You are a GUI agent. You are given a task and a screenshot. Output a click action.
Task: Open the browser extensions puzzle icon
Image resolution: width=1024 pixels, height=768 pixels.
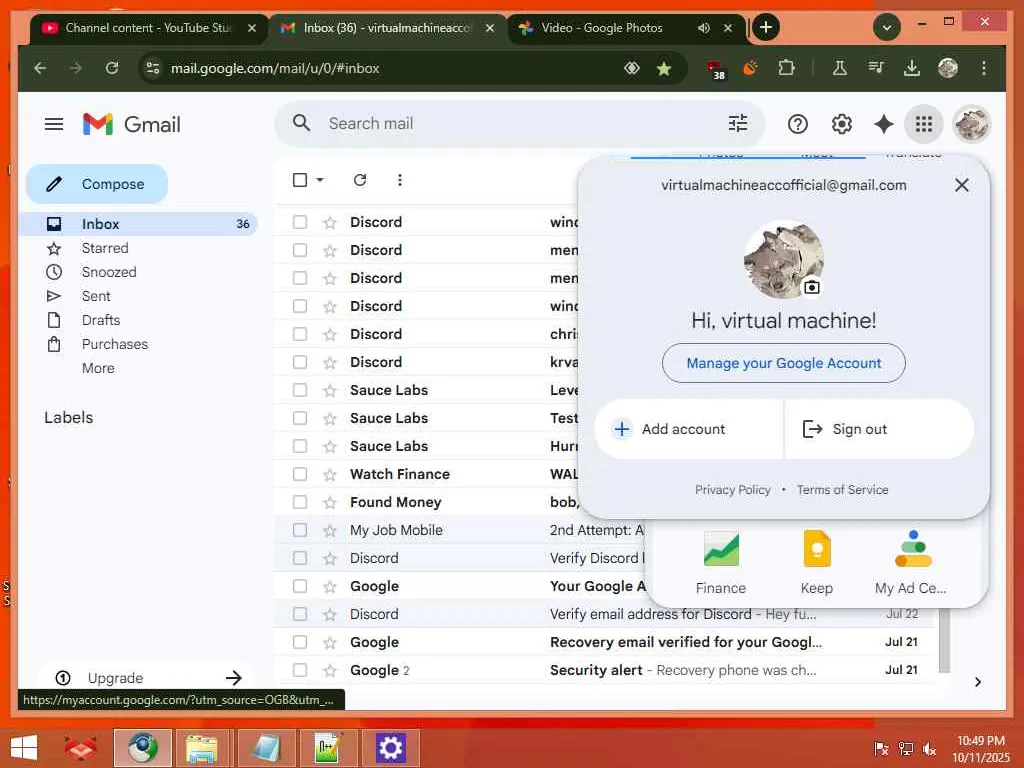point(786,68)
